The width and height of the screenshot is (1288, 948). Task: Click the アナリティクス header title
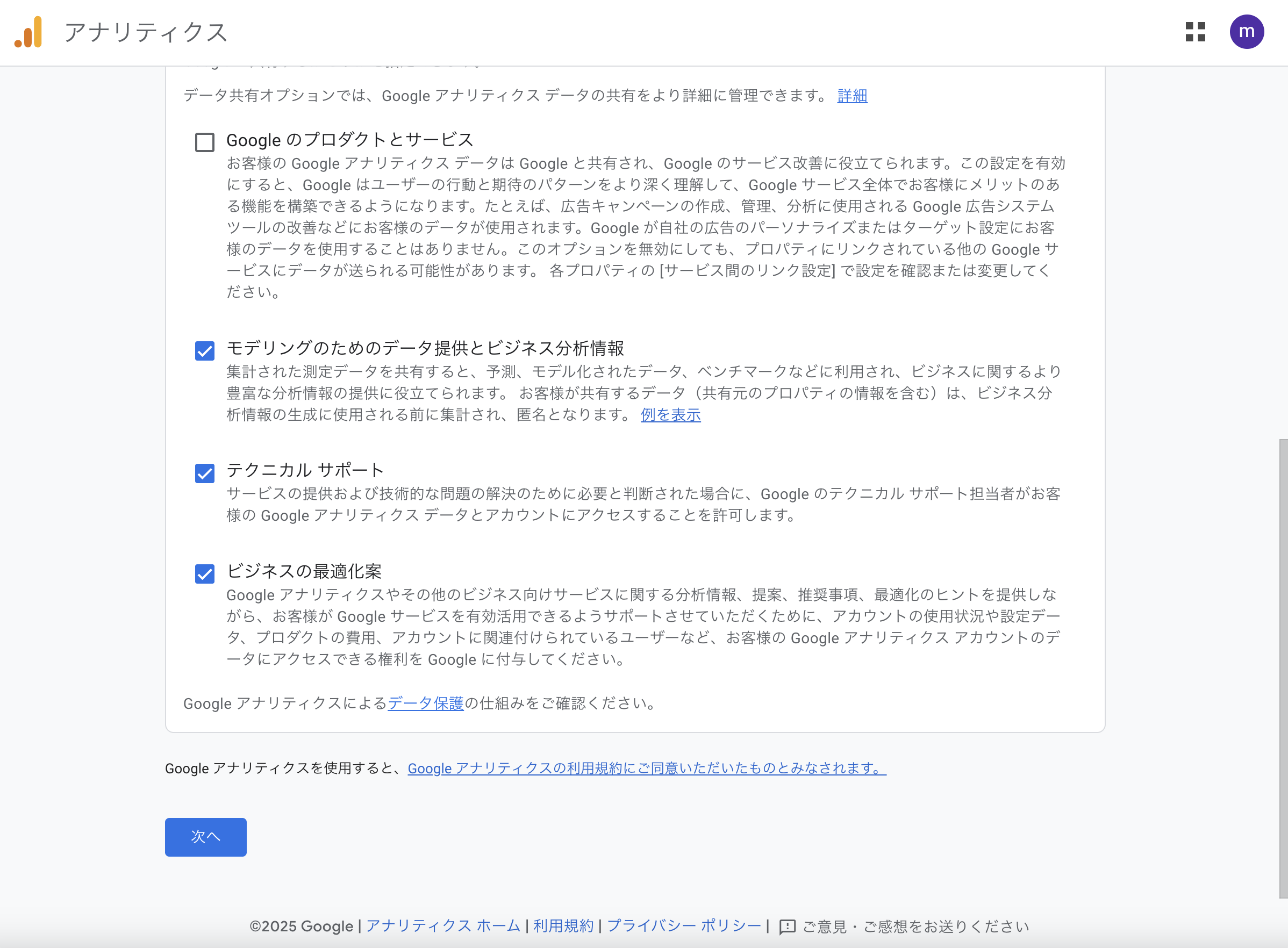pyautogui.click(x=146, y=32)
